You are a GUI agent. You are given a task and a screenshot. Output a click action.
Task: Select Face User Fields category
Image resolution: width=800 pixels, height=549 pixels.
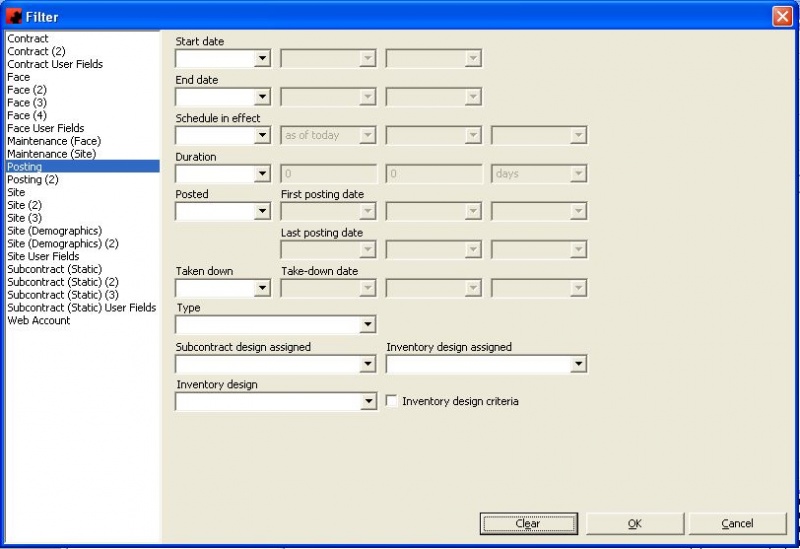(x=45, y=128)
